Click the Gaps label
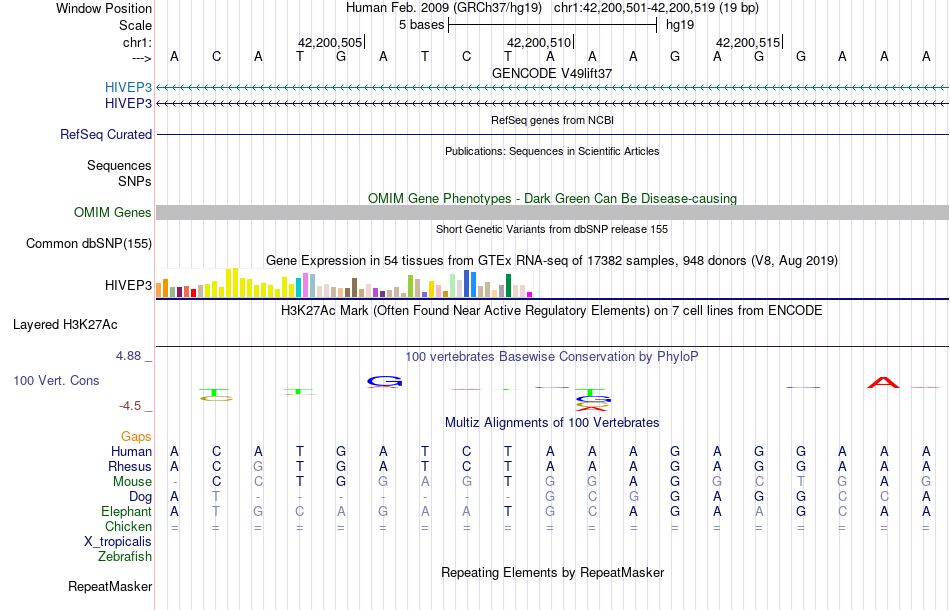The height and width of the screenshot is (610, 950). point(136,437)
